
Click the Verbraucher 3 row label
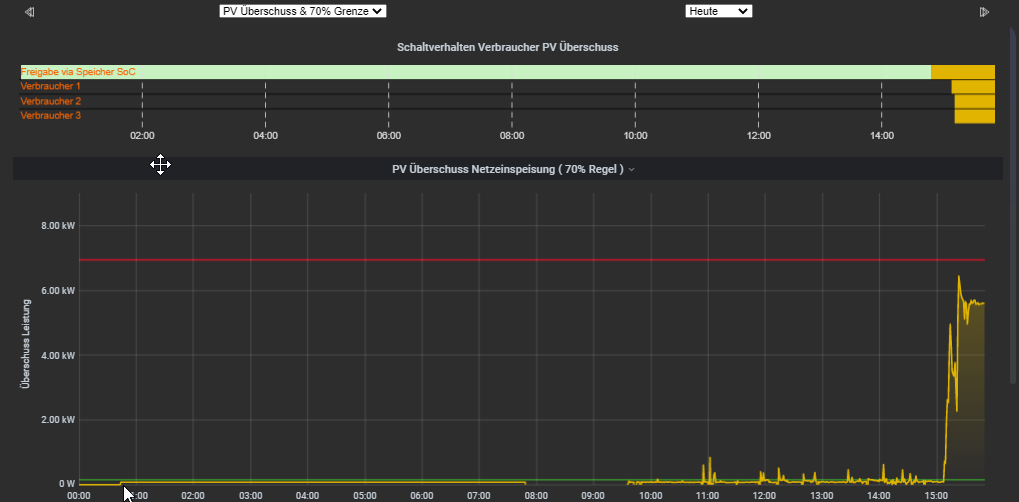[x=51, y=115]
